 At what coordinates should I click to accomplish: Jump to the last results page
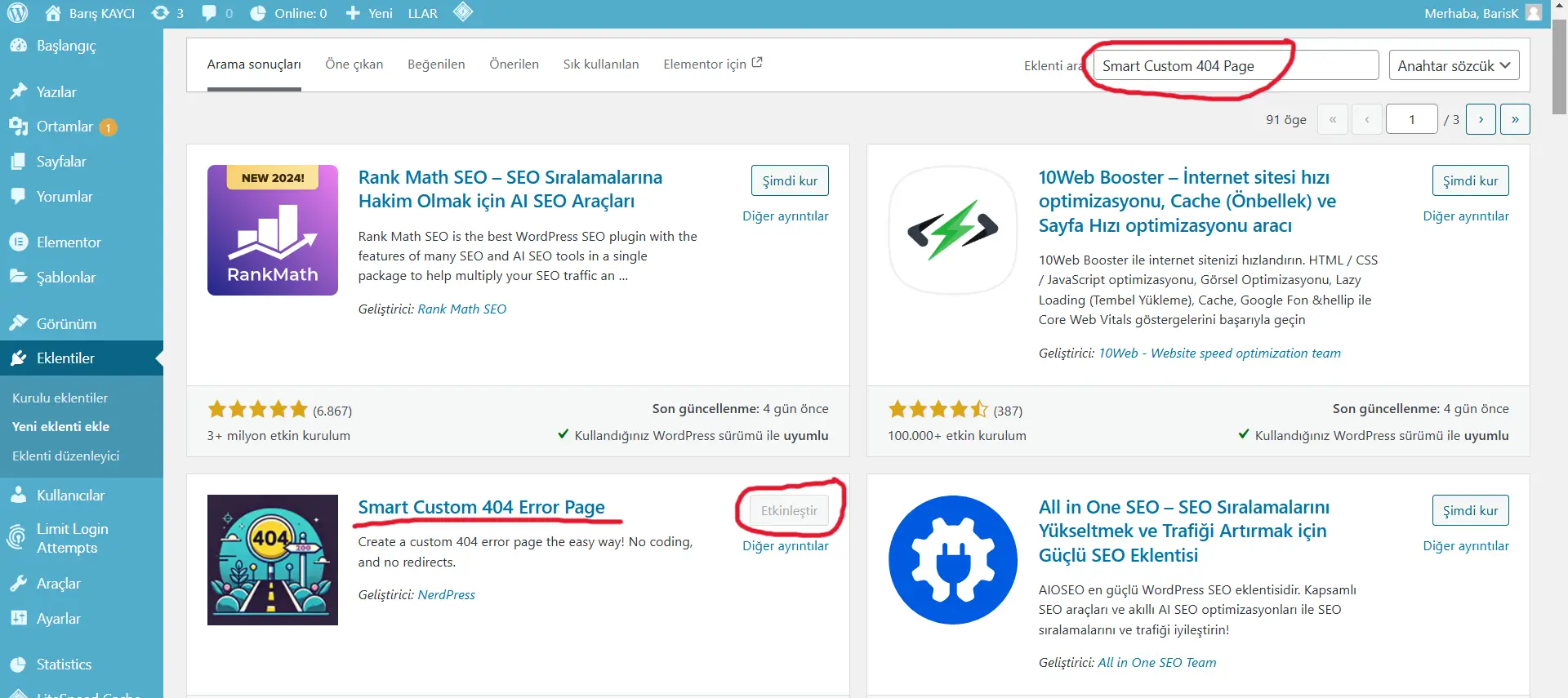(1515, 119)
